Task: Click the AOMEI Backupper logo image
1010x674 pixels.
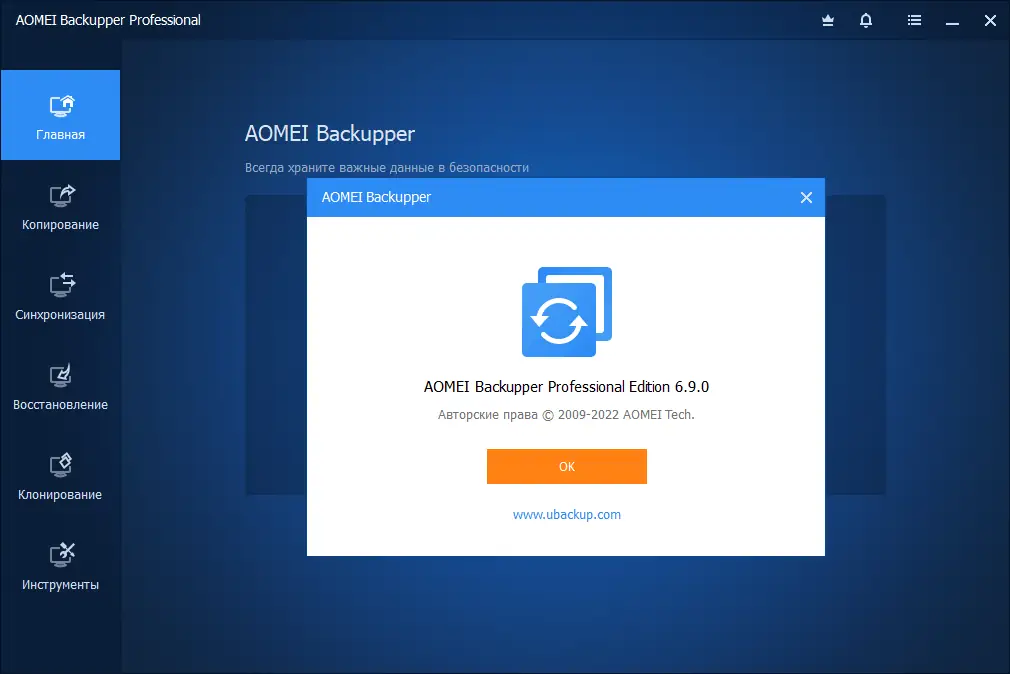Action: (x=566, y=312)
